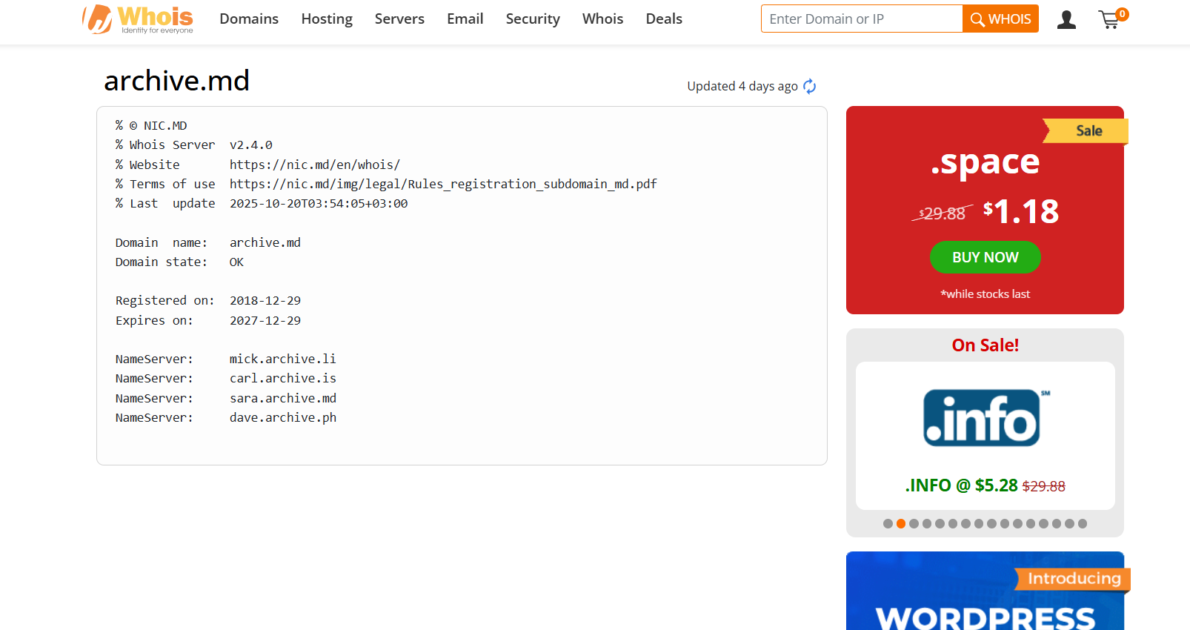Open the Deals menu
The image size is (1190, 630).
tap(664, 19)
